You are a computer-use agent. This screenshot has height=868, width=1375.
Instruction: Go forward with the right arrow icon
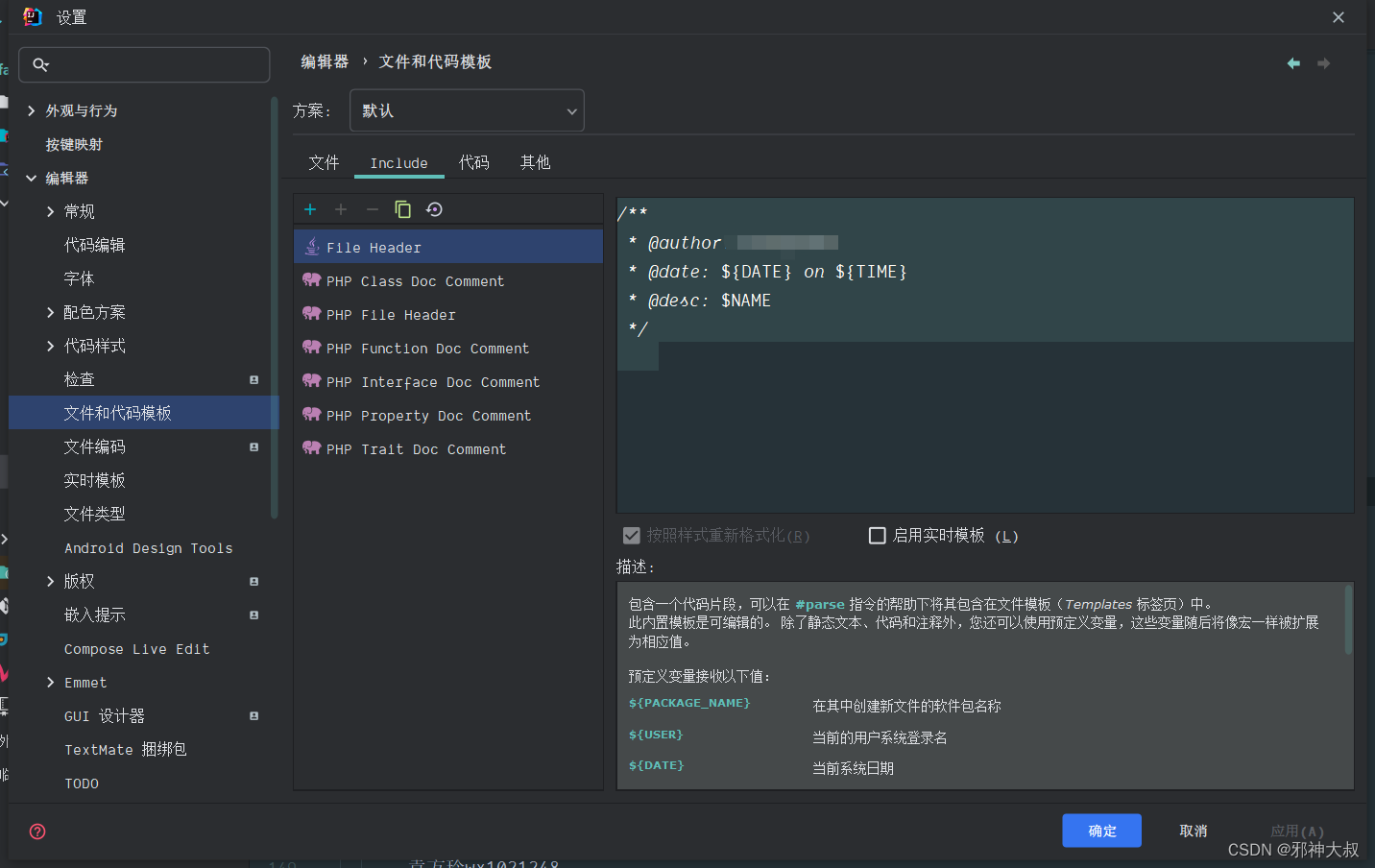(x=1323, y=63)
